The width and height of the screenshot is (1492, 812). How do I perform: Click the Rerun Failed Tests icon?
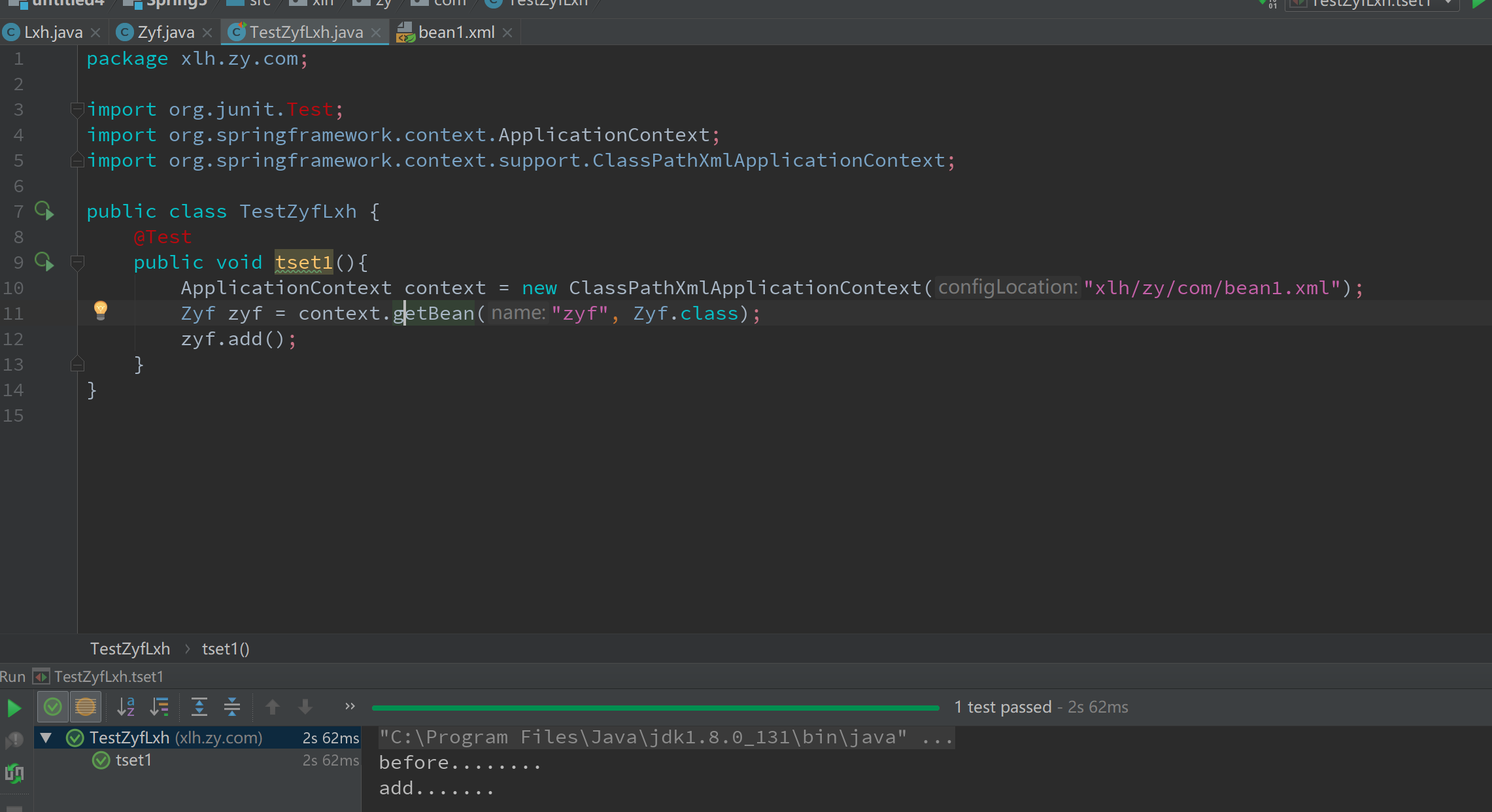click(14, 741)
